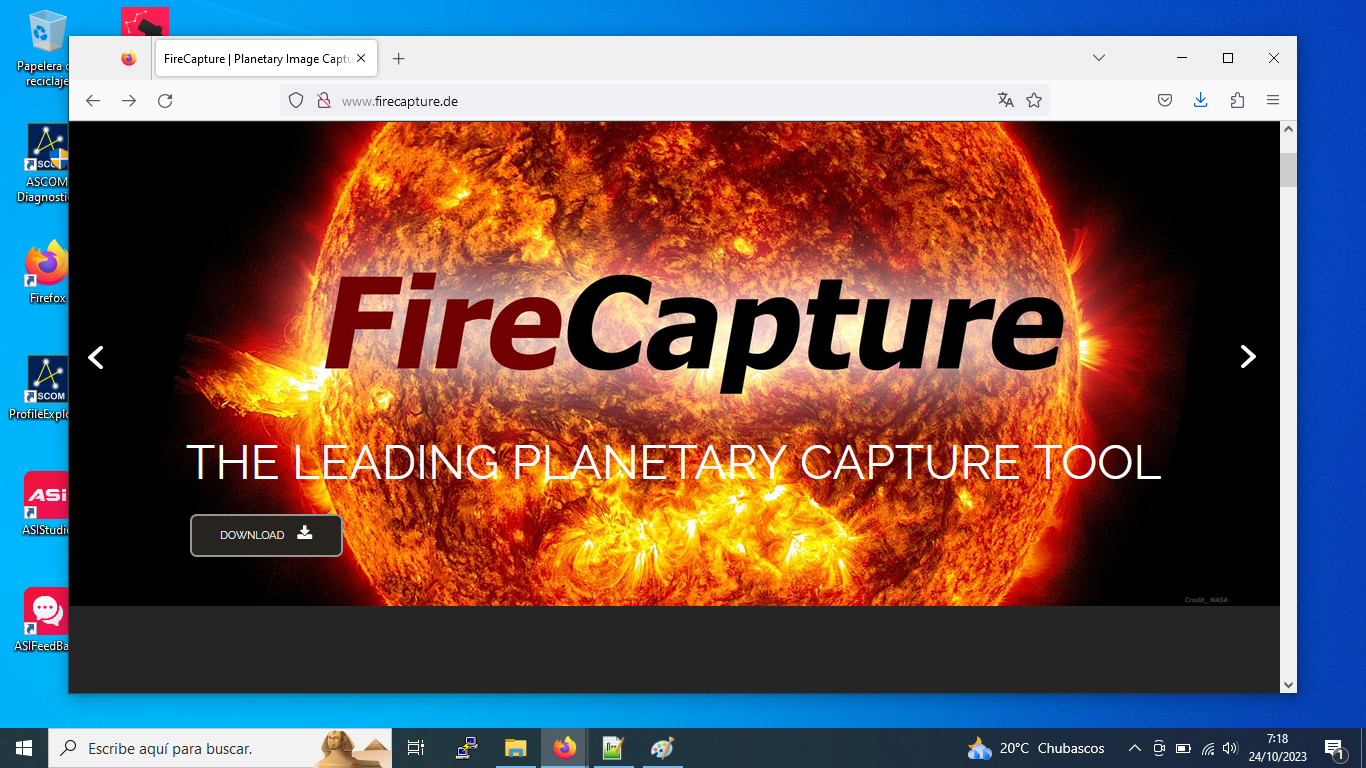Open the Save to Pocket icon
The image size is (1366, 768).
[1165, 101]
